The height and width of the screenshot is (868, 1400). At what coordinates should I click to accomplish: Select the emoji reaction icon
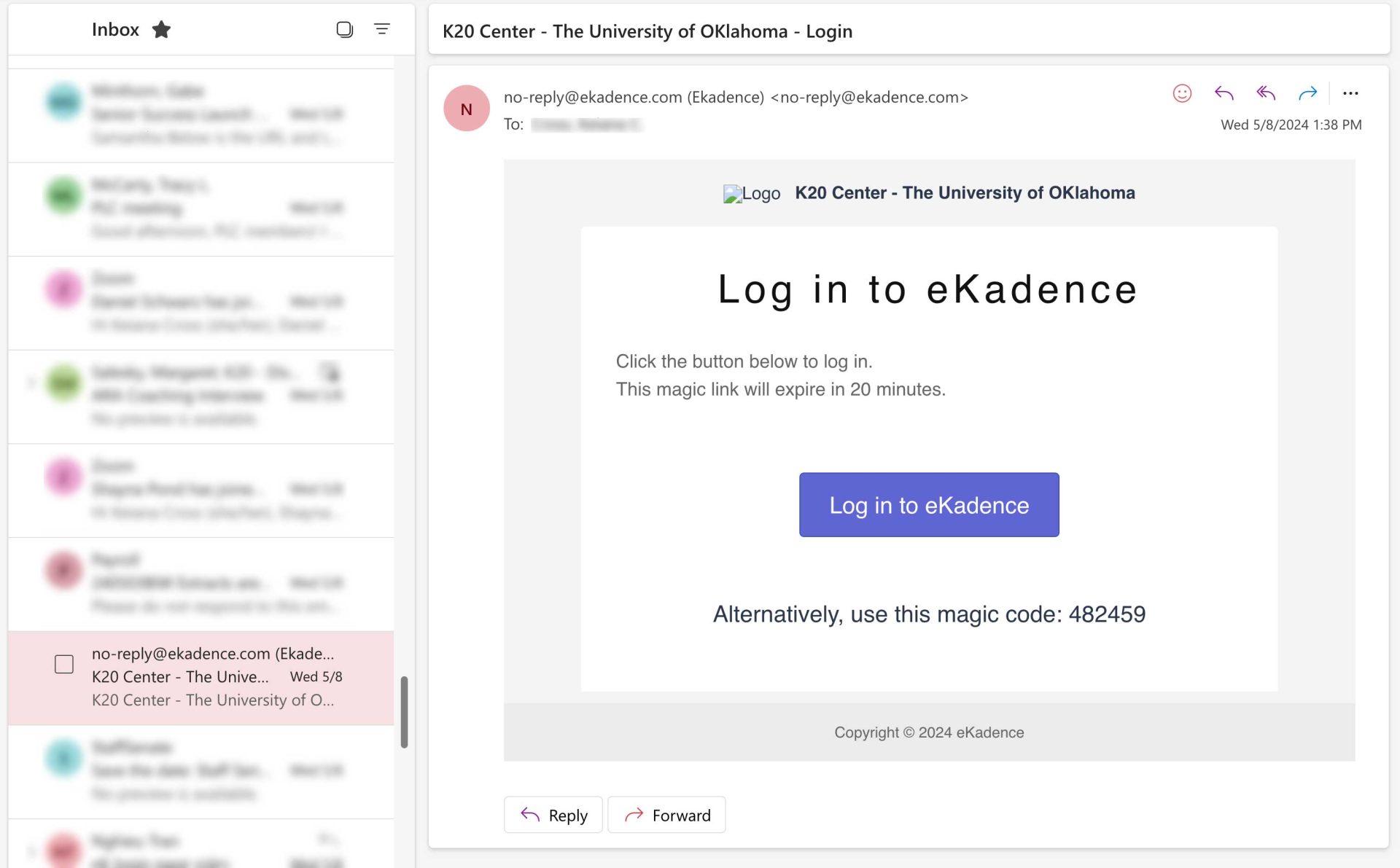point(1183,93)
